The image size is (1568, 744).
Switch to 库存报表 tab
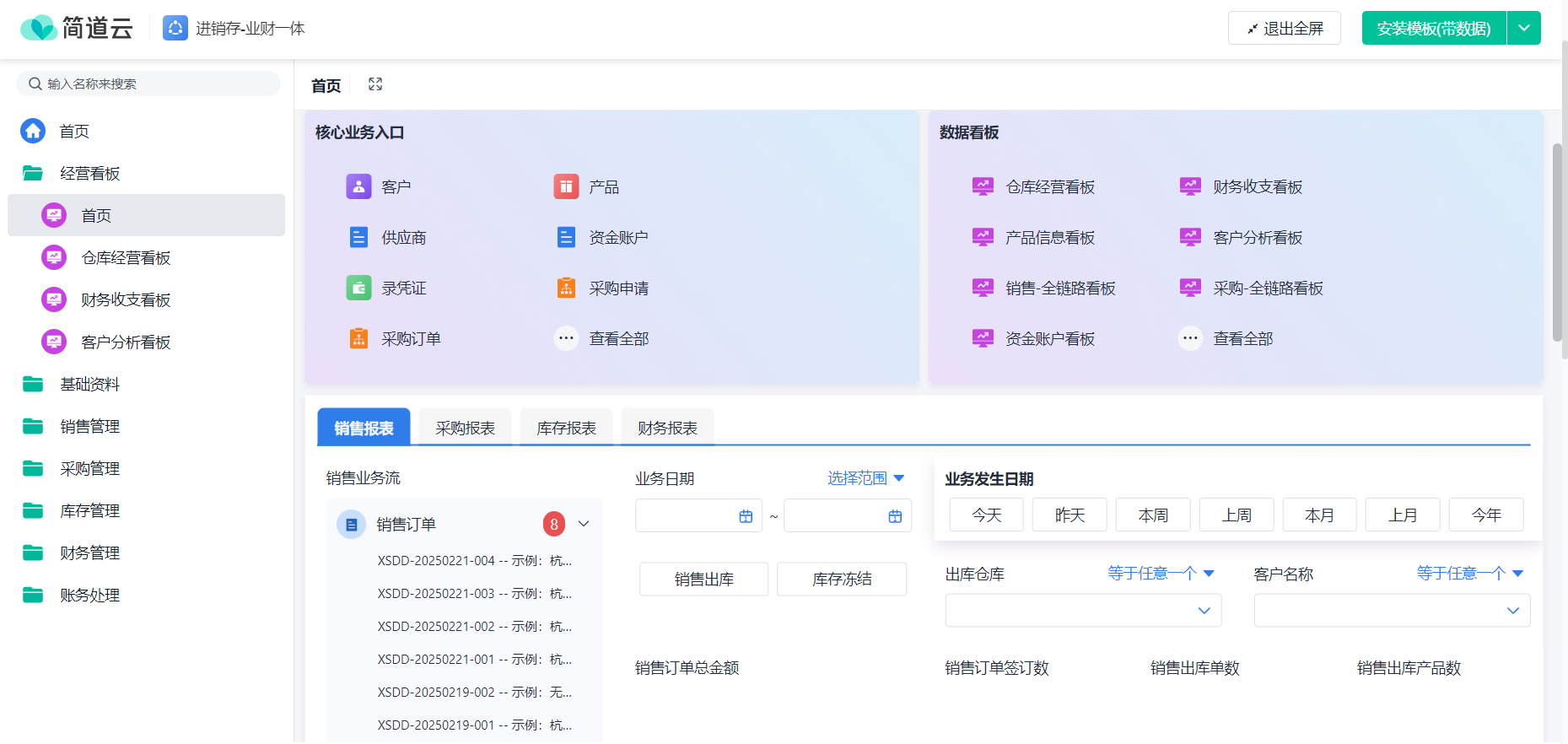coord(566,428)
